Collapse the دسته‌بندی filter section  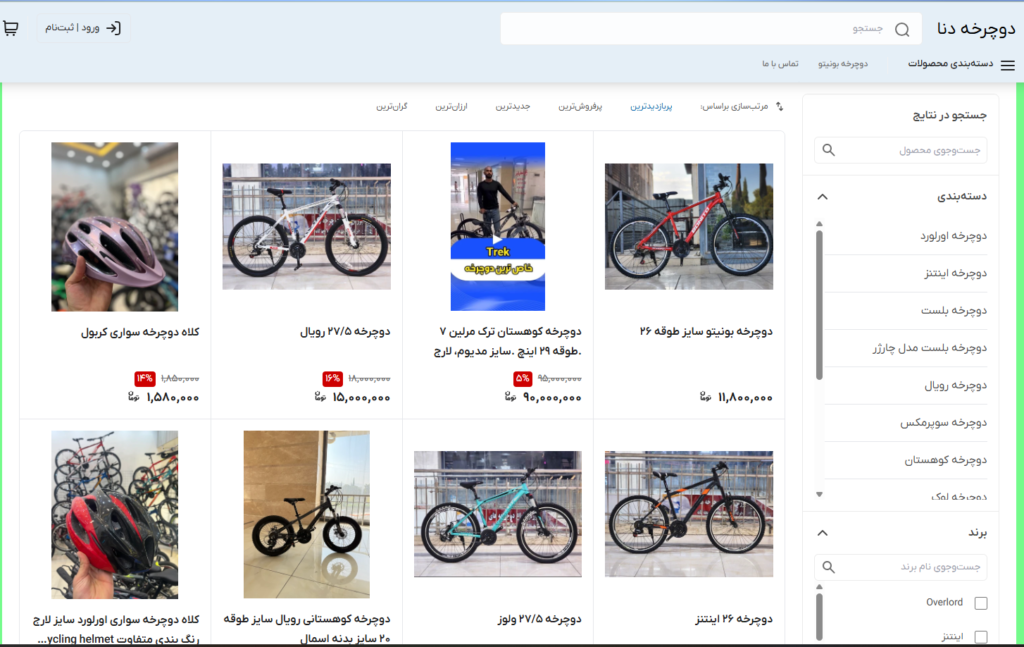pos(822,197)
